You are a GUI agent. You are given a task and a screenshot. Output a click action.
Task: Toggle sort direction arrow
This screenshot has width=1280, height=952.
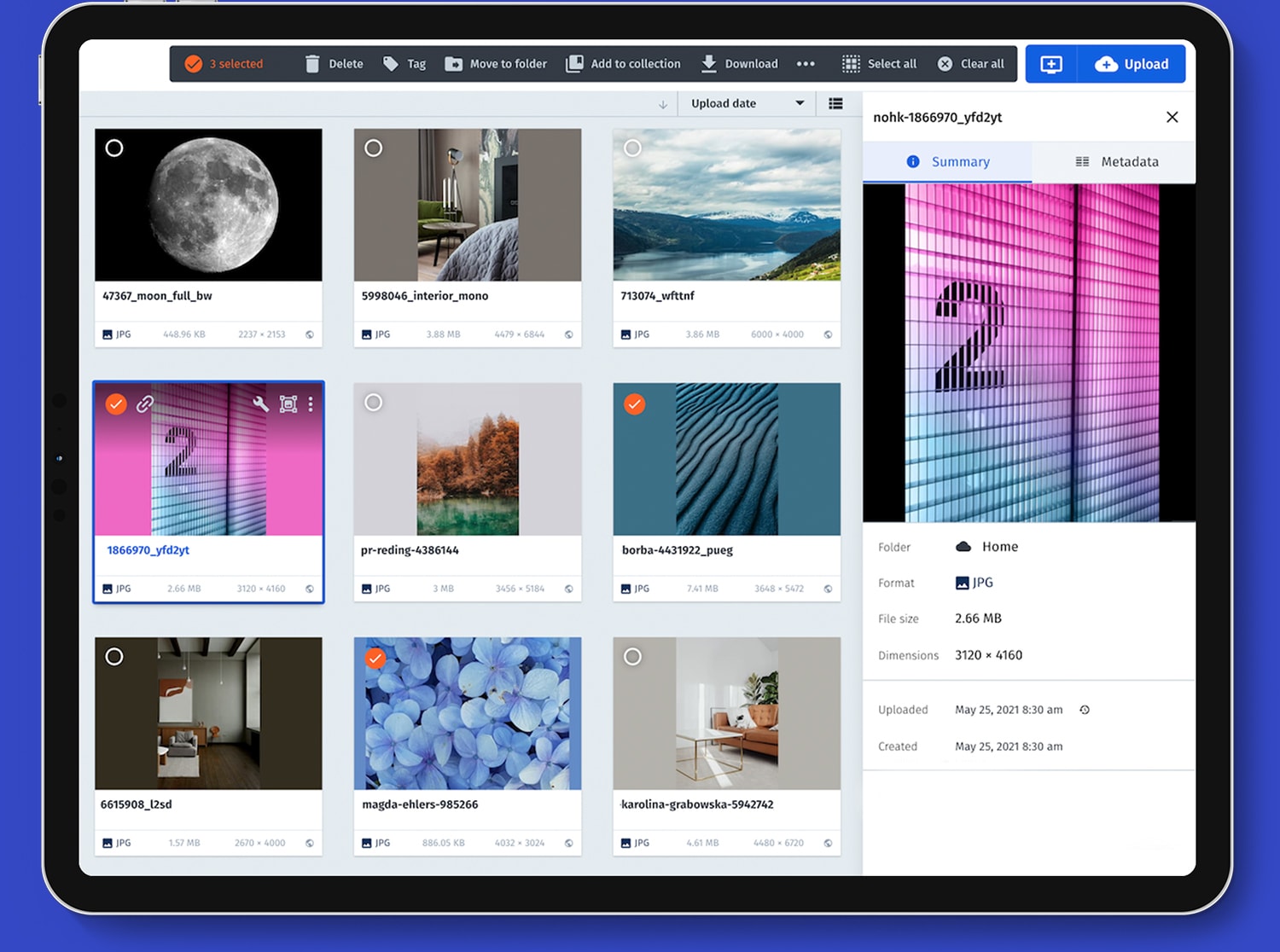click(x=663, y=104)
